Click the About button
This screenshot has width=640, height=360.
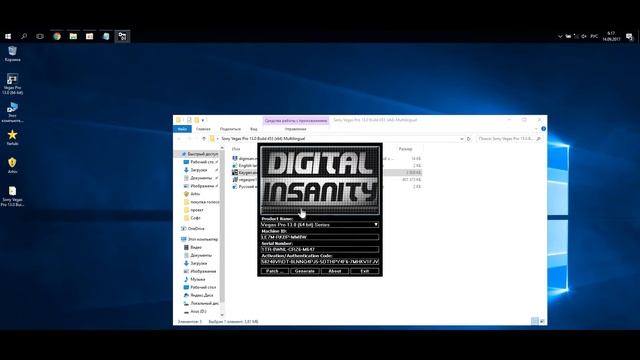coord(335,271)
